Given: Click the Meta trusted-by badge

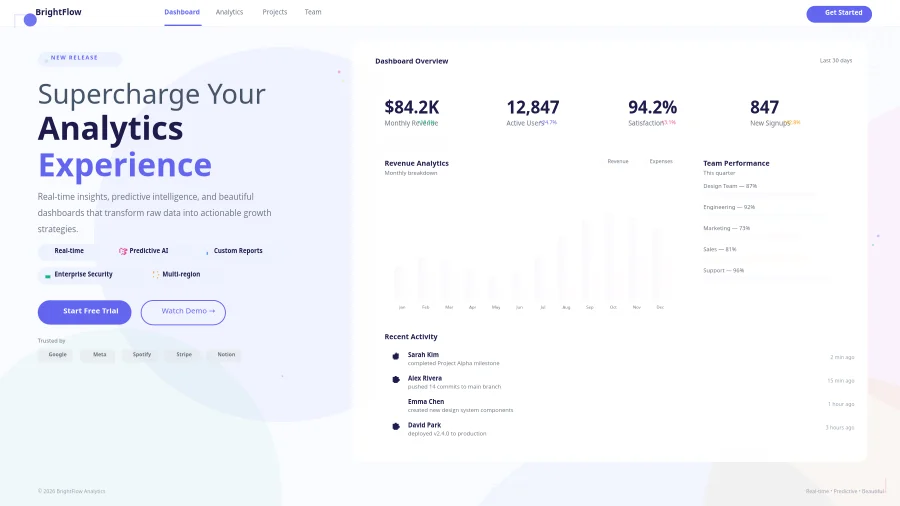Looking at the screenshot, I should [100, 355].
